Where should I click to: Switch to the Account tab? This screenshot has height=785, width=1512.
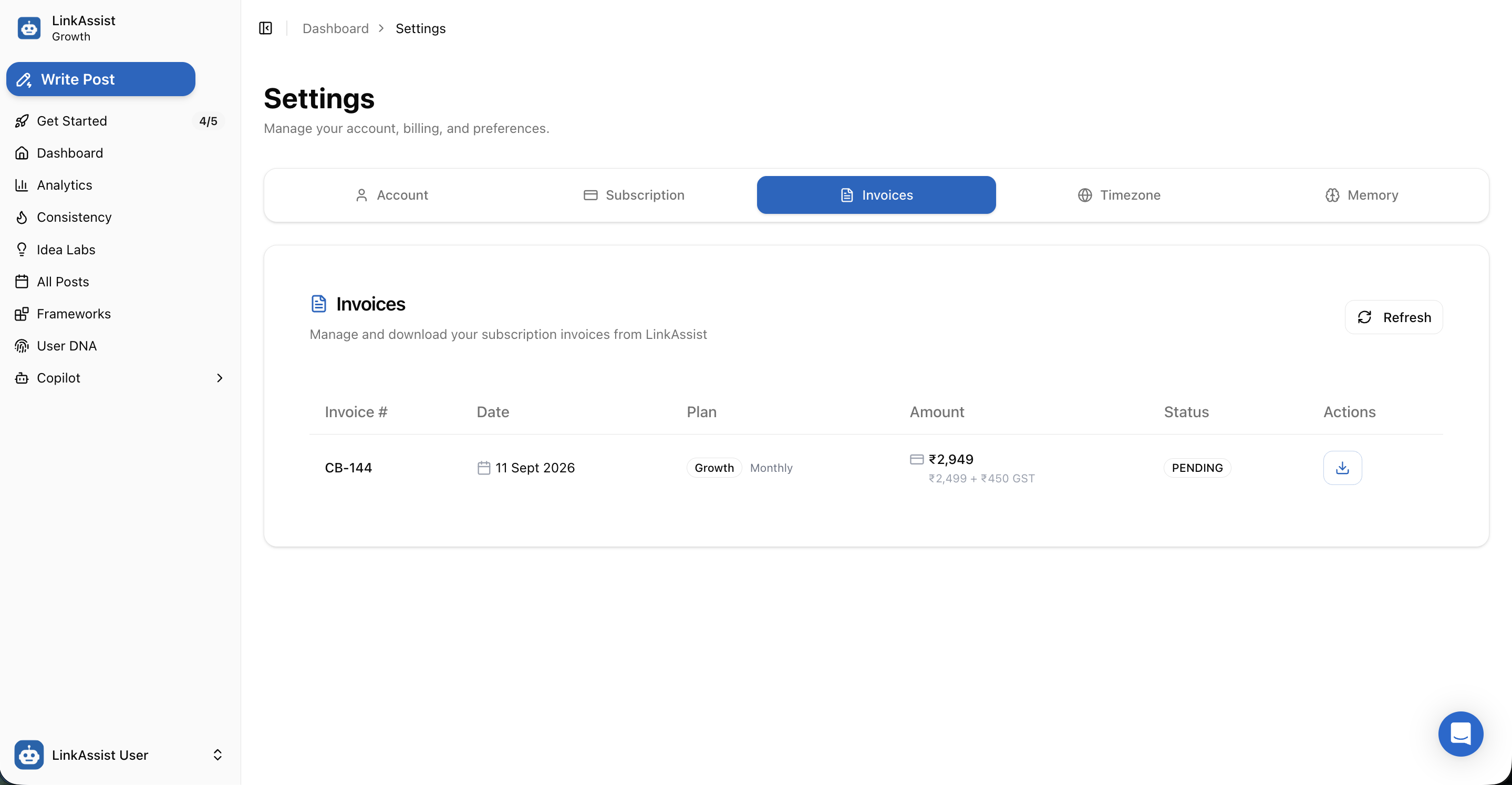coord(391,195)
